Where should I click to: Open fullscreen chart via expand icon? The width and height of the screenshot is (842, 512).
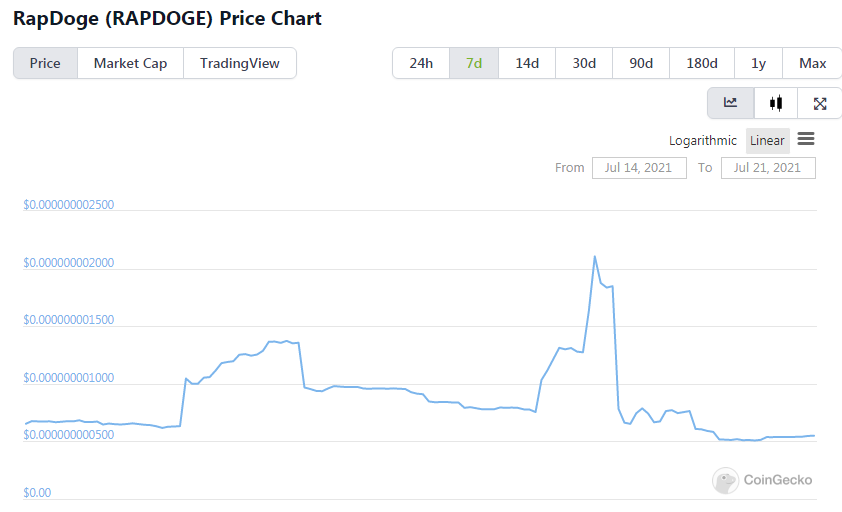819,103
